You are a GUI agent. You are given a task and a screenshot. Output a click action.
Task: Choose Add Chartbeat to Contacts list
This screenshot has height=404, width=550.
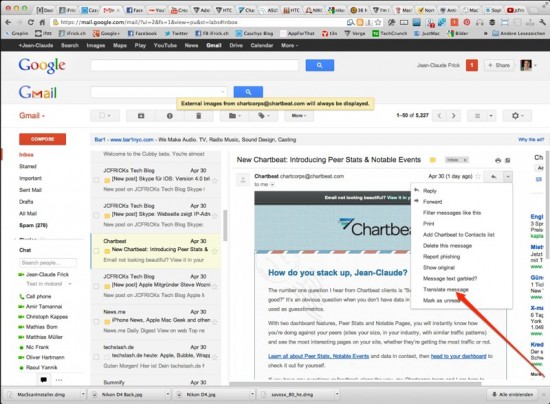point(459,235)
